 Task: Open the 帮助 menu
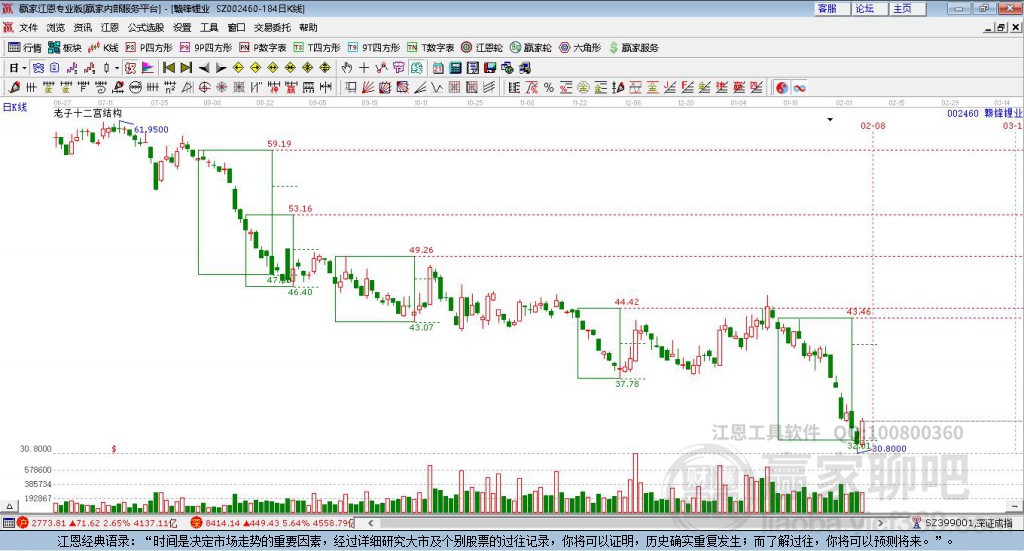308,27
